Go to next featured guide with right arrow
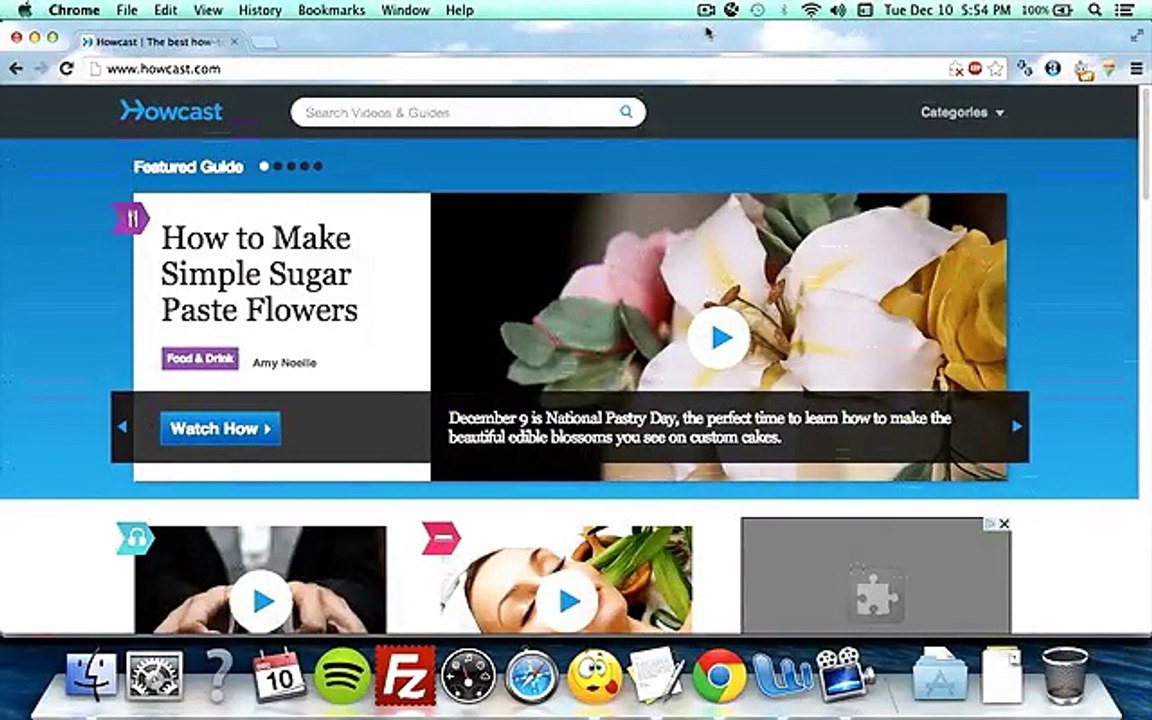This screenshot has height=720, width=1152. click(1017, 426)
